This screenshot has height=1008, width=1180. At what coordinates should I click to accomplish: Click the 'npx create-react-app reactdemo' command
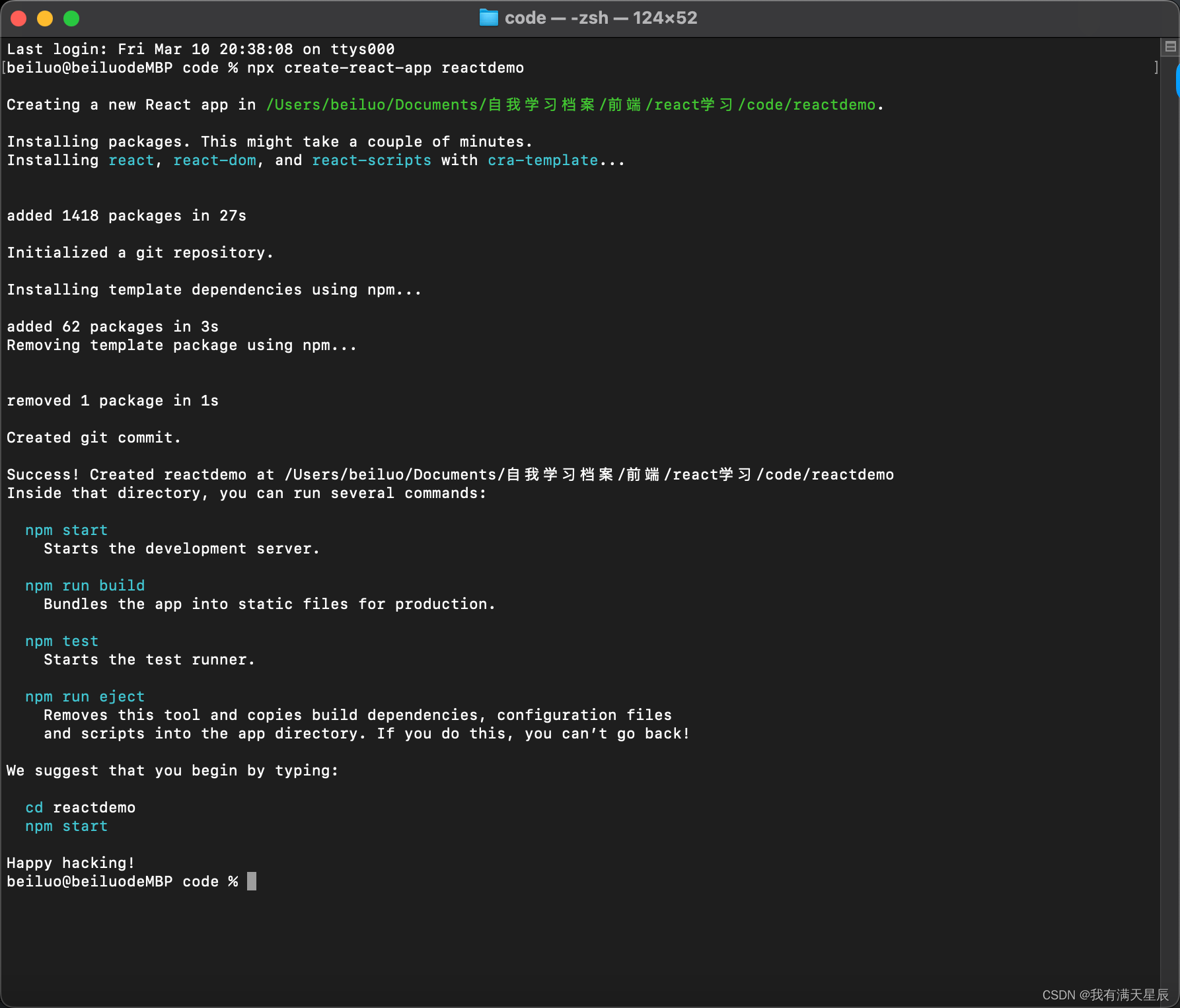(x=386, y=68)
